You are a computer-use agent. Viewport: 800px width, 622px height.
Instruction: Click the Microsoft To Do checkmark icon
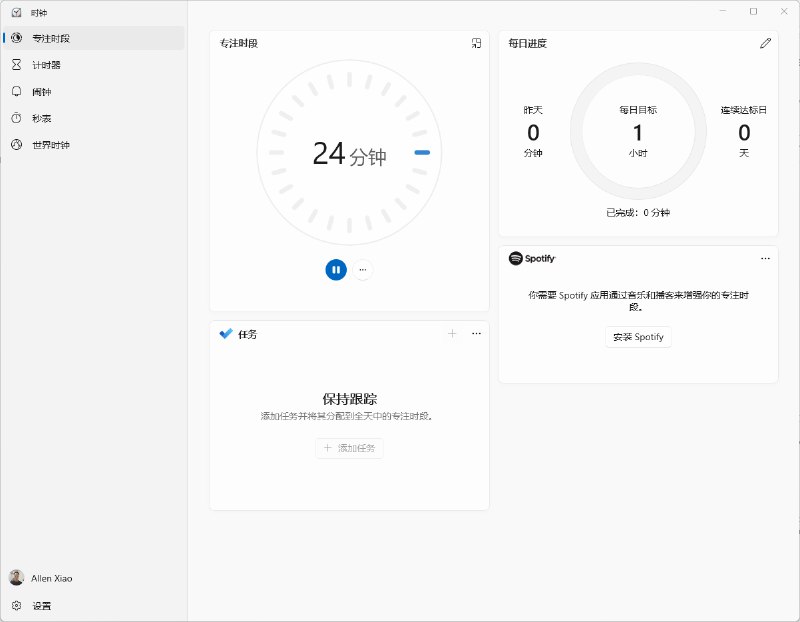point(226,334)
